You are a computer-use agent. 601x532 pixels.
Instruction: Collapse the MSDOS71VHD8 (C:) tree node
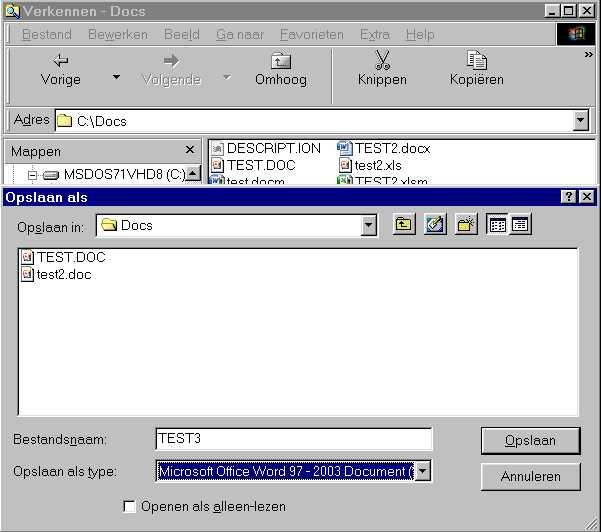[x=32, y=175]
